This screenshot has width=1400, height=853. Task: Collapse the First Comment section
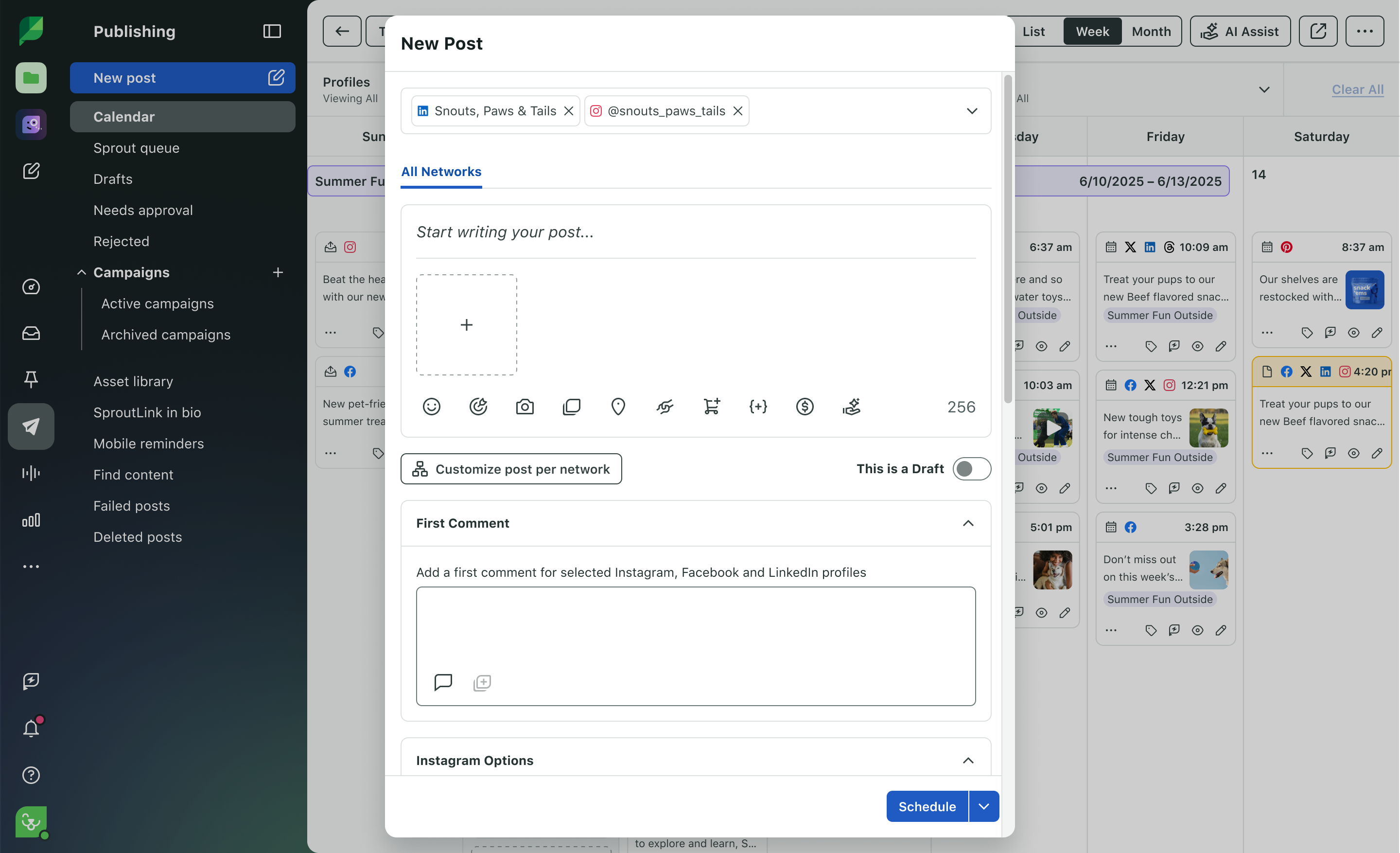[x=968, y=523]
